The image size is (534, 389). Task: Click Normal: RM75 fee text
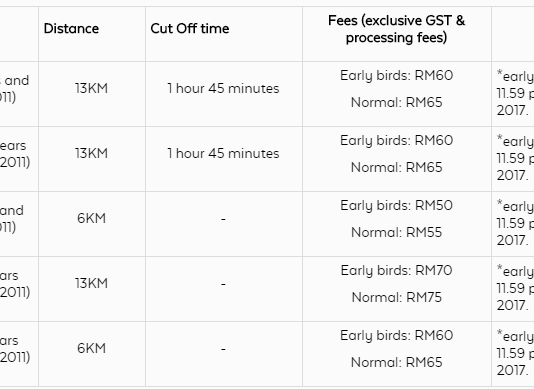point(396,298)
